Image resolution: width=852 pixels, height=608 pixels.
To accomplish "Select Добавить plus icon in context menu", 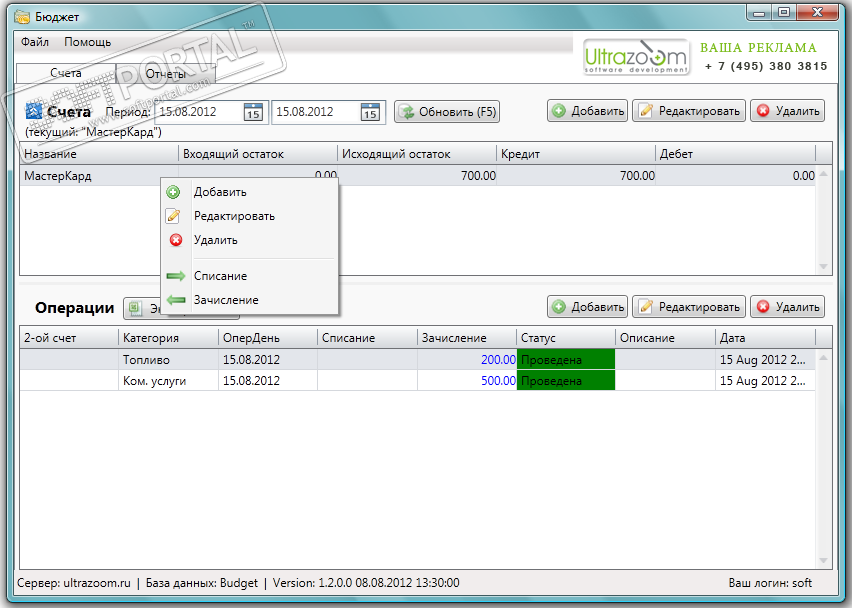I will 173,192.
